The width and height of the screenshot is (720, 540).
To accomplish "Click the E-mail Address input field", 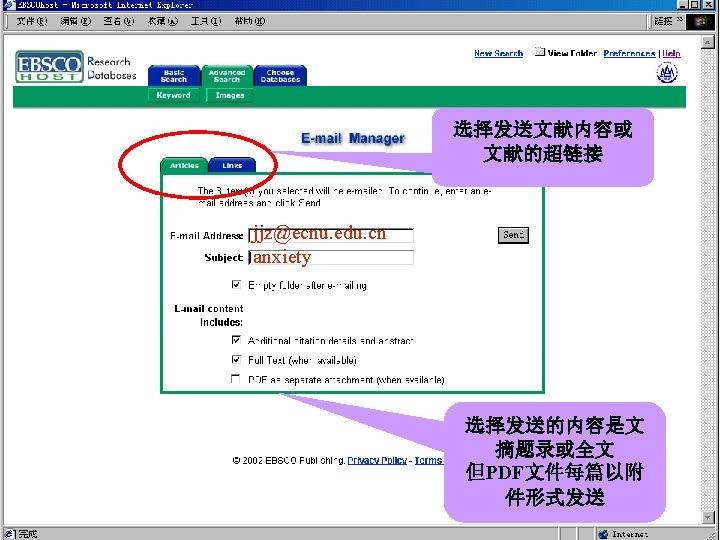I will 331,235.
